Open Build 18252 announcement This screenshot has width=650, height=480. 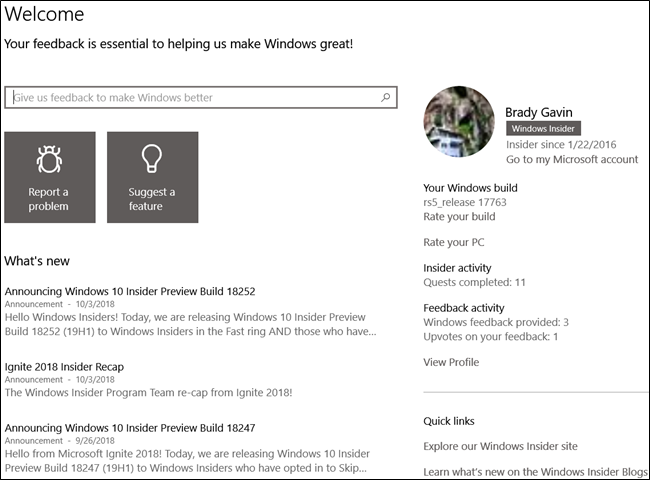pyautogui.click(x=130, y=291)
